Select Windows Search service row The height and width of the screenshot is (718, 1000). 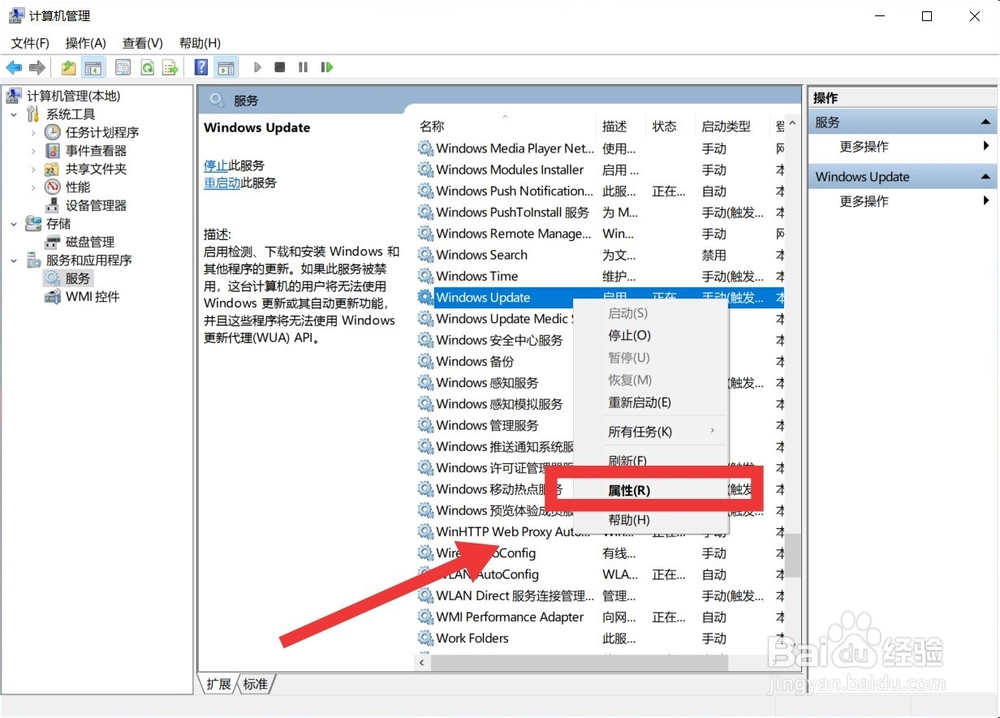click(600, 254)
